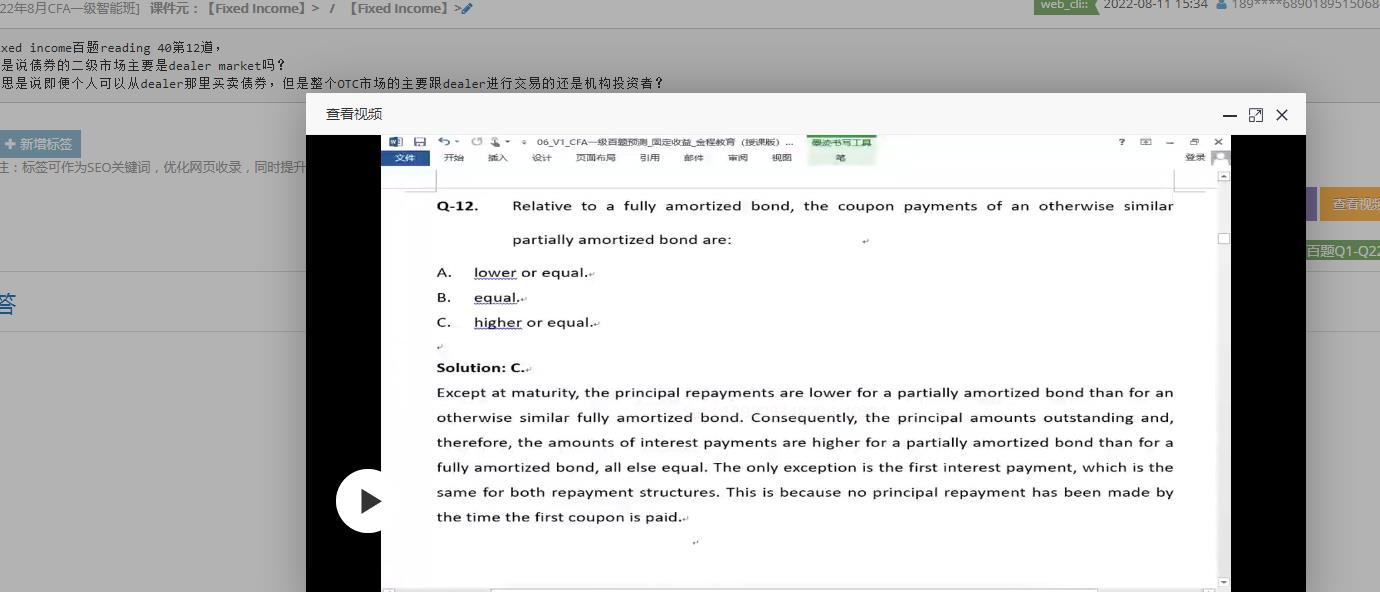Open the touch mode dropdown arrow

508,142
